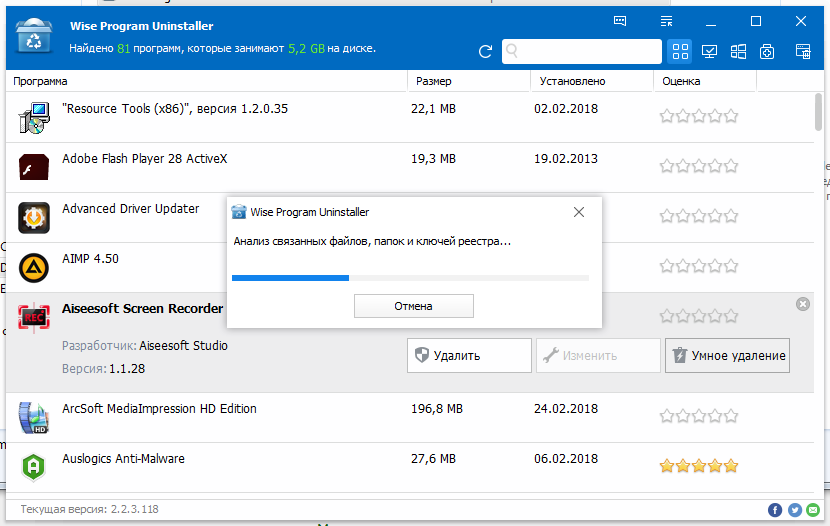Click the ArcSoft MediaImpression HD Edition name

point(159,409)
